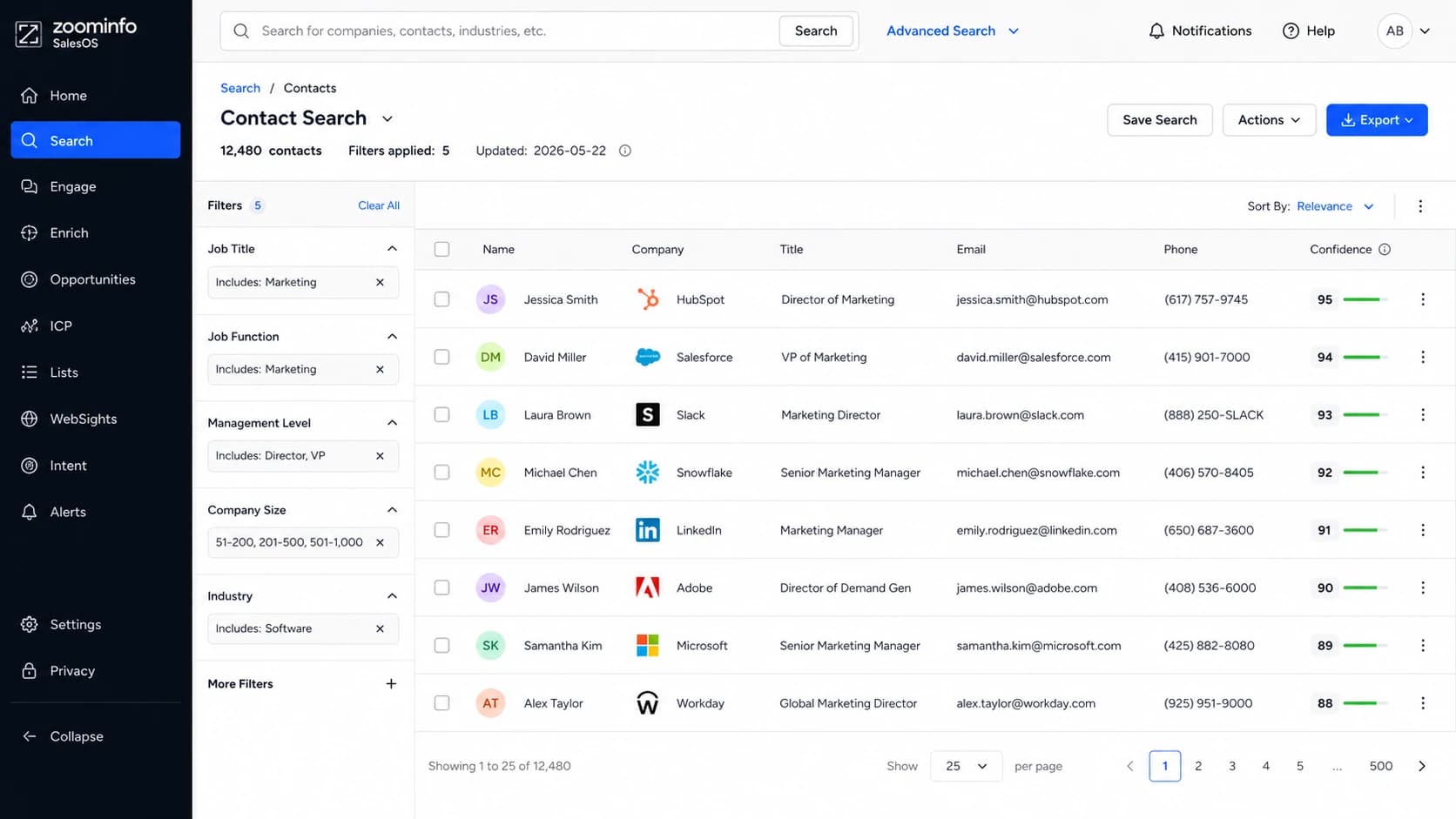
Task: Open row actions menu for Alex Taylor
Action: coord(1423,703)
